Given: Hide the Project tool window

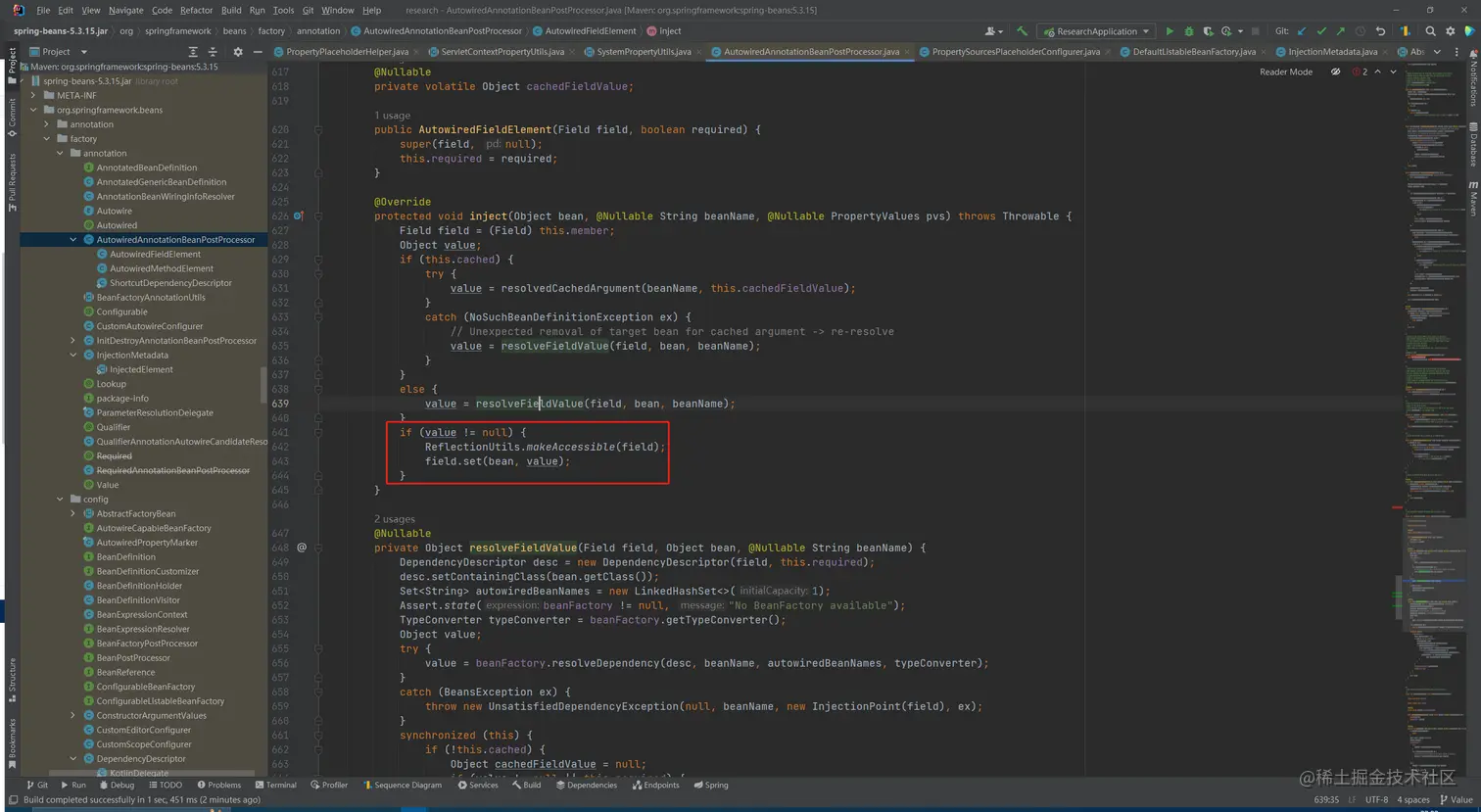Looking at the screenshot, I should point(258,52).
